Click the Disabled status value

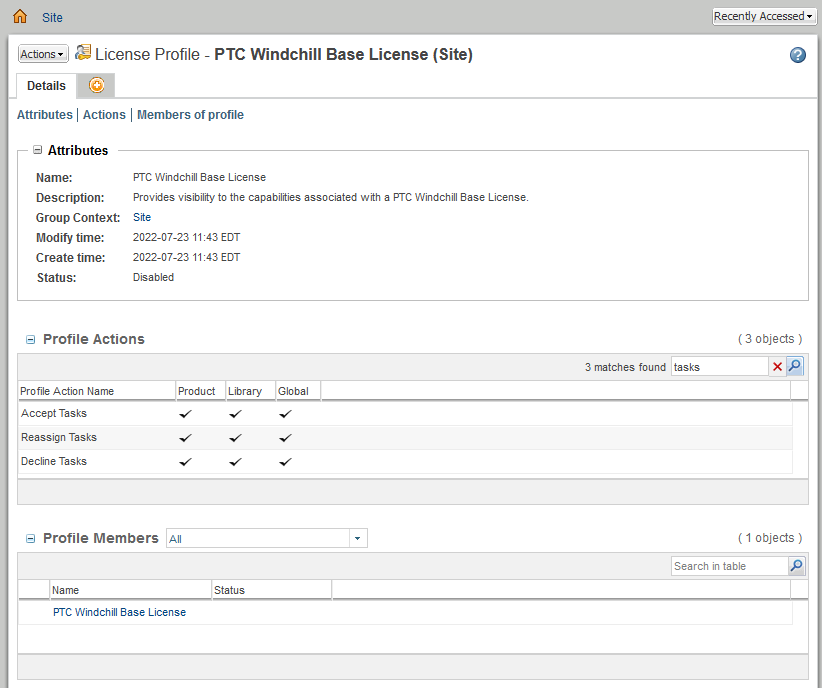[x=153, y=277]
